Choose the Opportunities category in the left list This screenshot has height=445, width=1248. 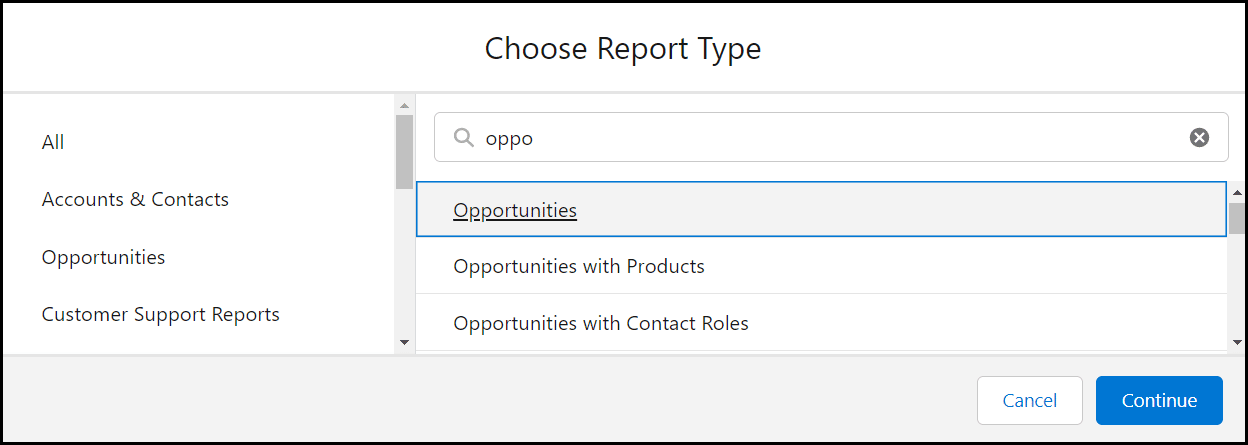(103, 257)
